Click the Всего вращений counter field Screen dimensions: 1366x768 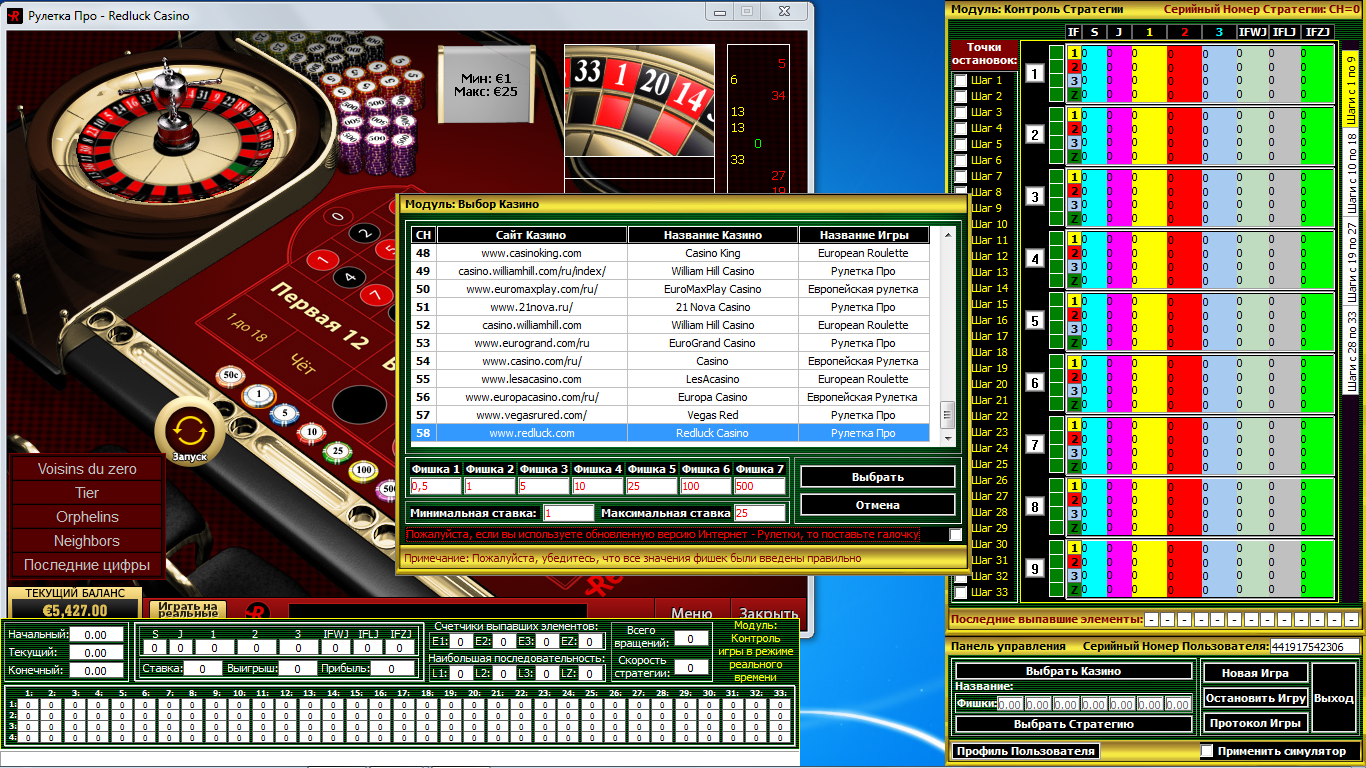pyautogui.click(x=691, y=638)
